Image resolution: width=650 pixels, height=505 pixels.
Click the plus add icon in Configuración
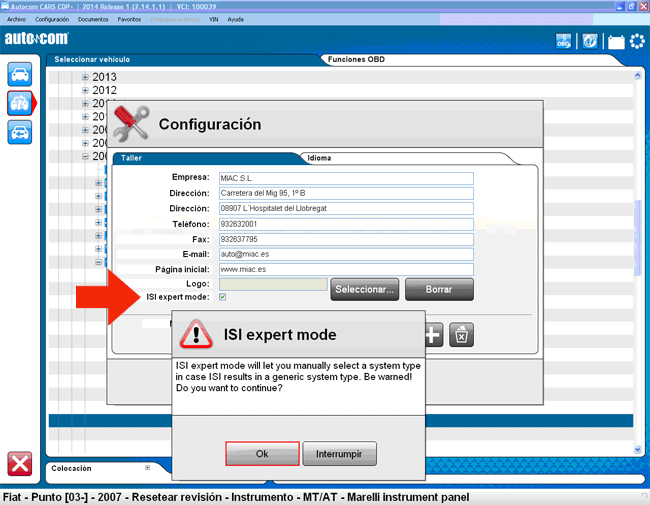pos(433,335)
